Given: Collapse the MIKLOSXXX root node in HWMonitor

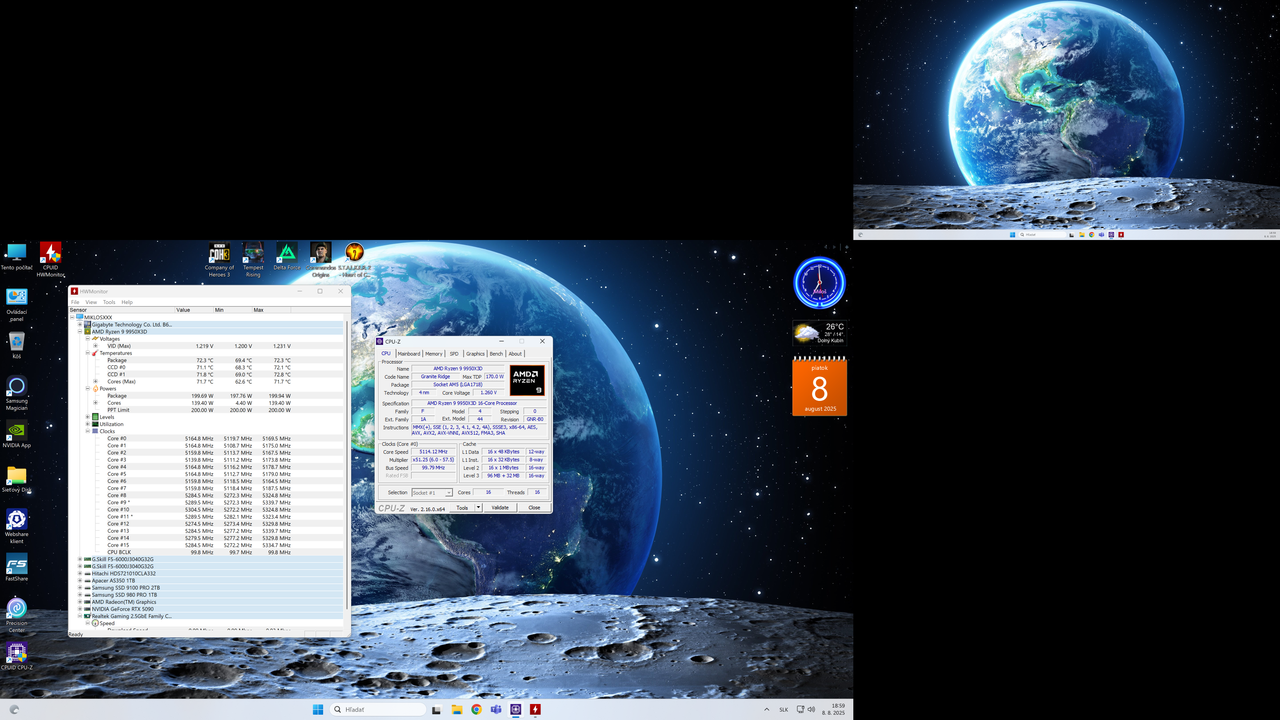Looking at the screenshot, I should coord(73,317).
